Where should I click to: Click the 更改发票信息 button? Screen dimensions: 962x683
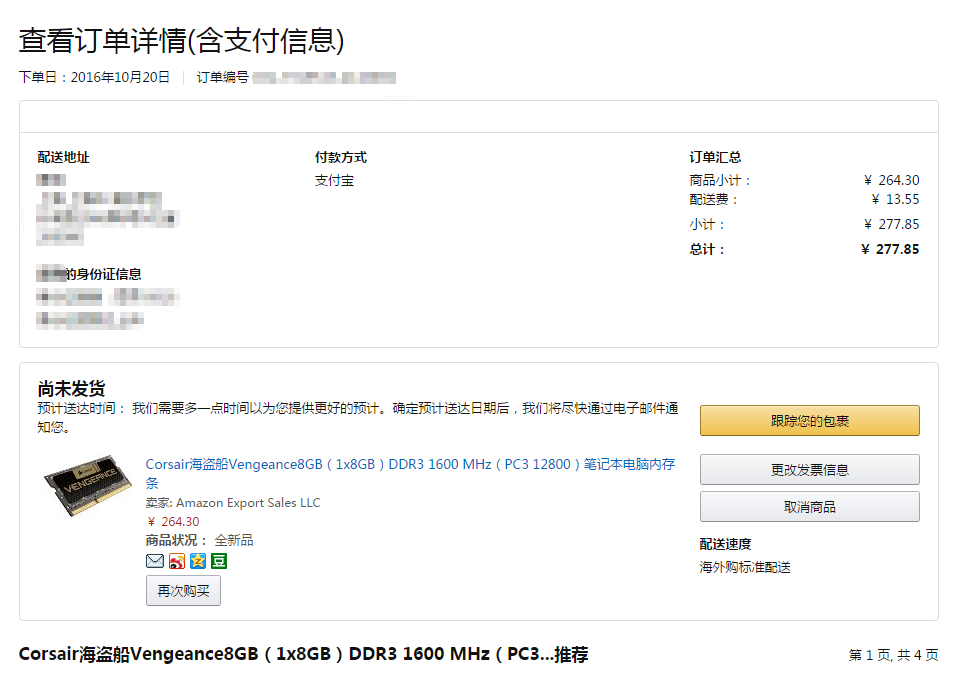click(x=809, y=470)
